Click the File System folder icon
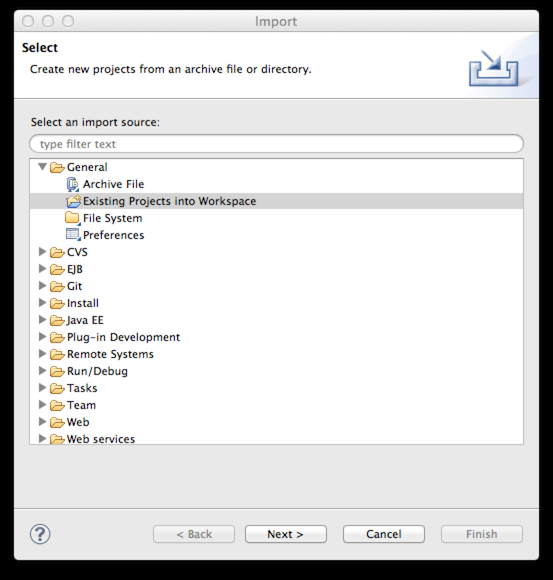This screenshot has height=580, width=553. tap(73, 218)
